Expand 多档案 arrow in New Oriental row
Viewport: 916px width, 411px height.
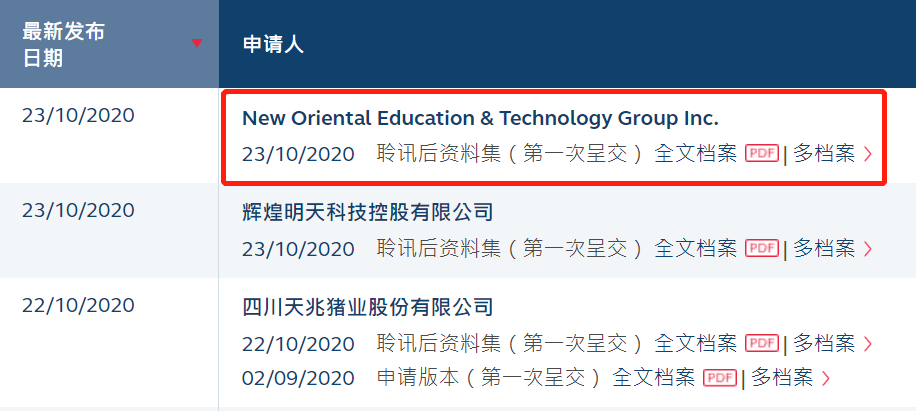(868, 154)
